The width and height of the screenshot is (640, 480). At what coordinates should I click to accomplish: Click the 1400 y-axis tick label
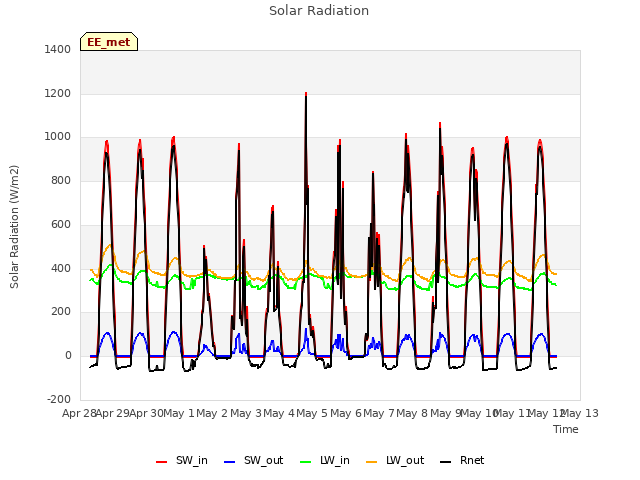(58, 49)
